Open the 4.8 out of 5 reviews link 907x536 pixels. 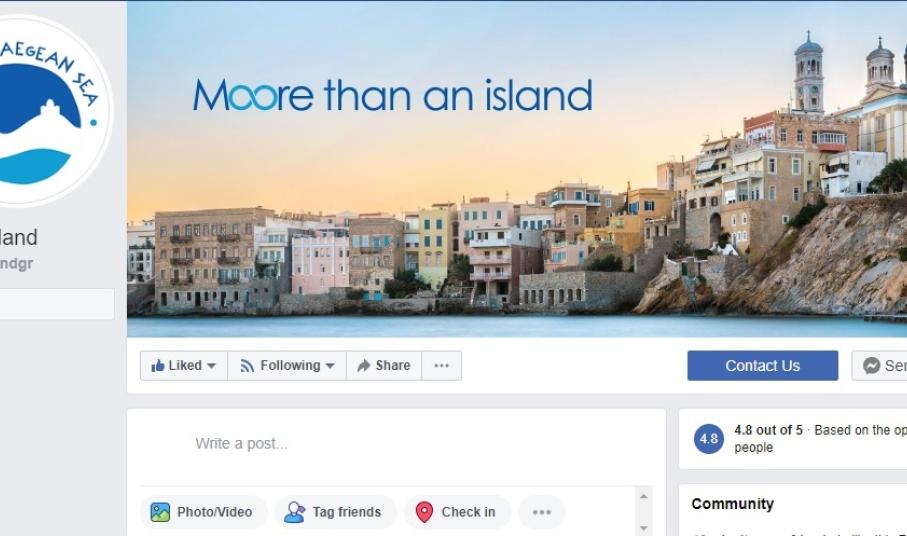click(x=768, y=430)
